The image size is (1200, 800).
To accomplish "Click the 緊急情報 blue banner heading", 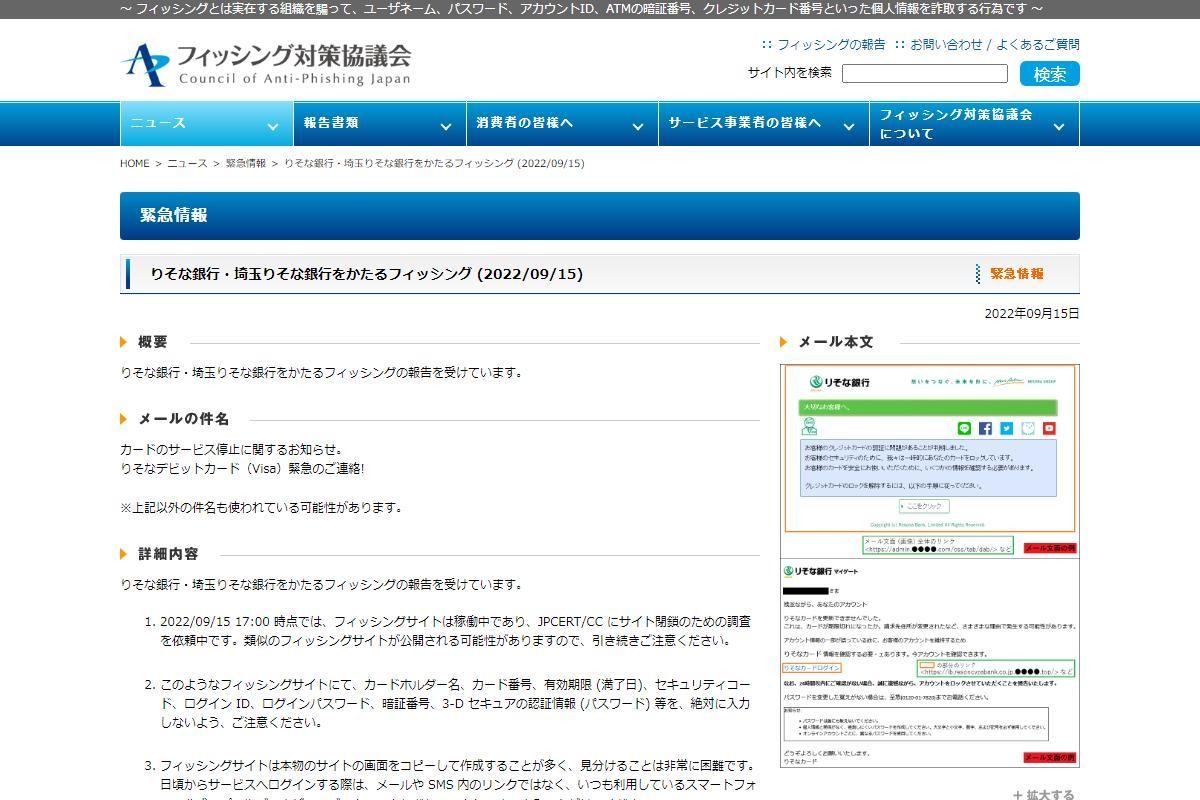I will coord(600,216).
